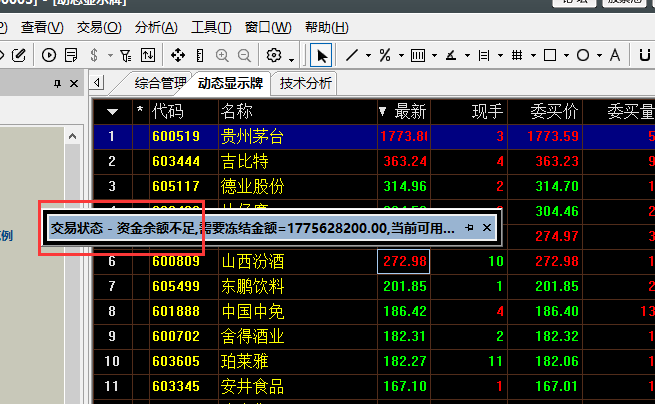The width and height of the screenshot is (655, 404).
Task: Switch to the 动态显示牌 tab
Action: pyautogui.click(x=230, y=83)
